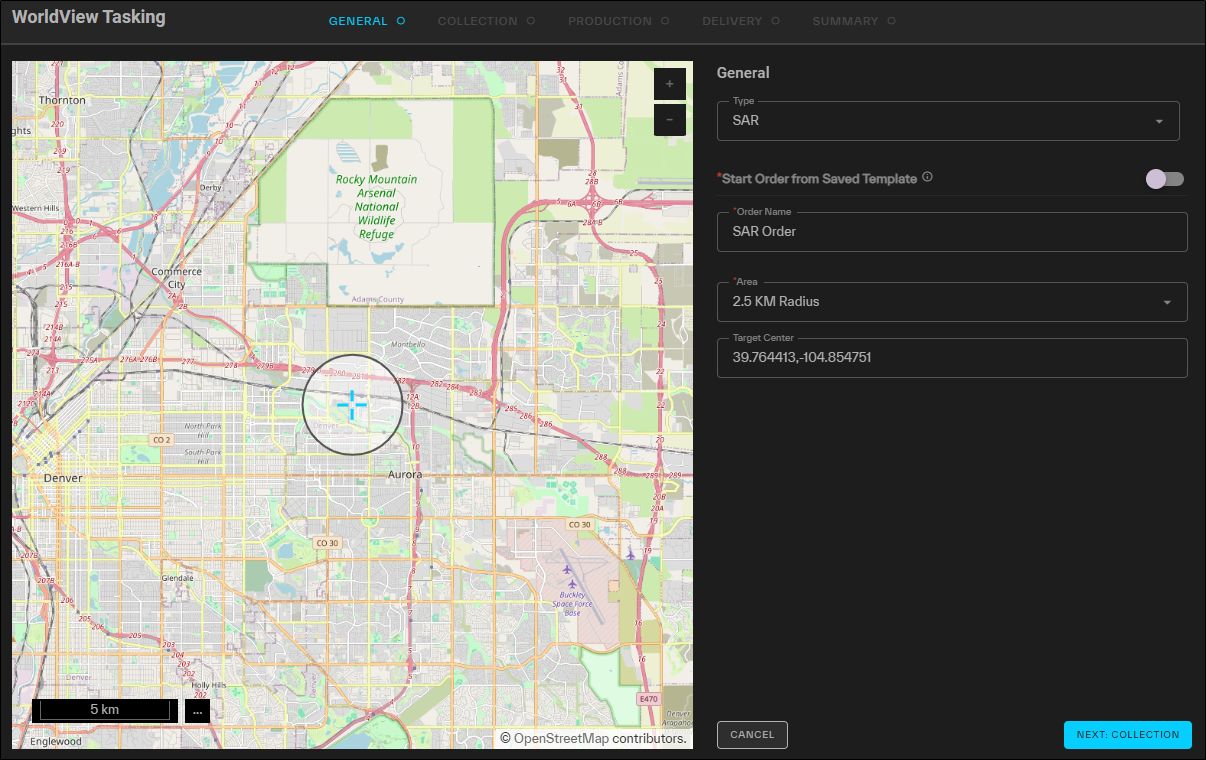The image size is (1206, 760).
Task: Zoom in on the map
Action: coord(669,84)
